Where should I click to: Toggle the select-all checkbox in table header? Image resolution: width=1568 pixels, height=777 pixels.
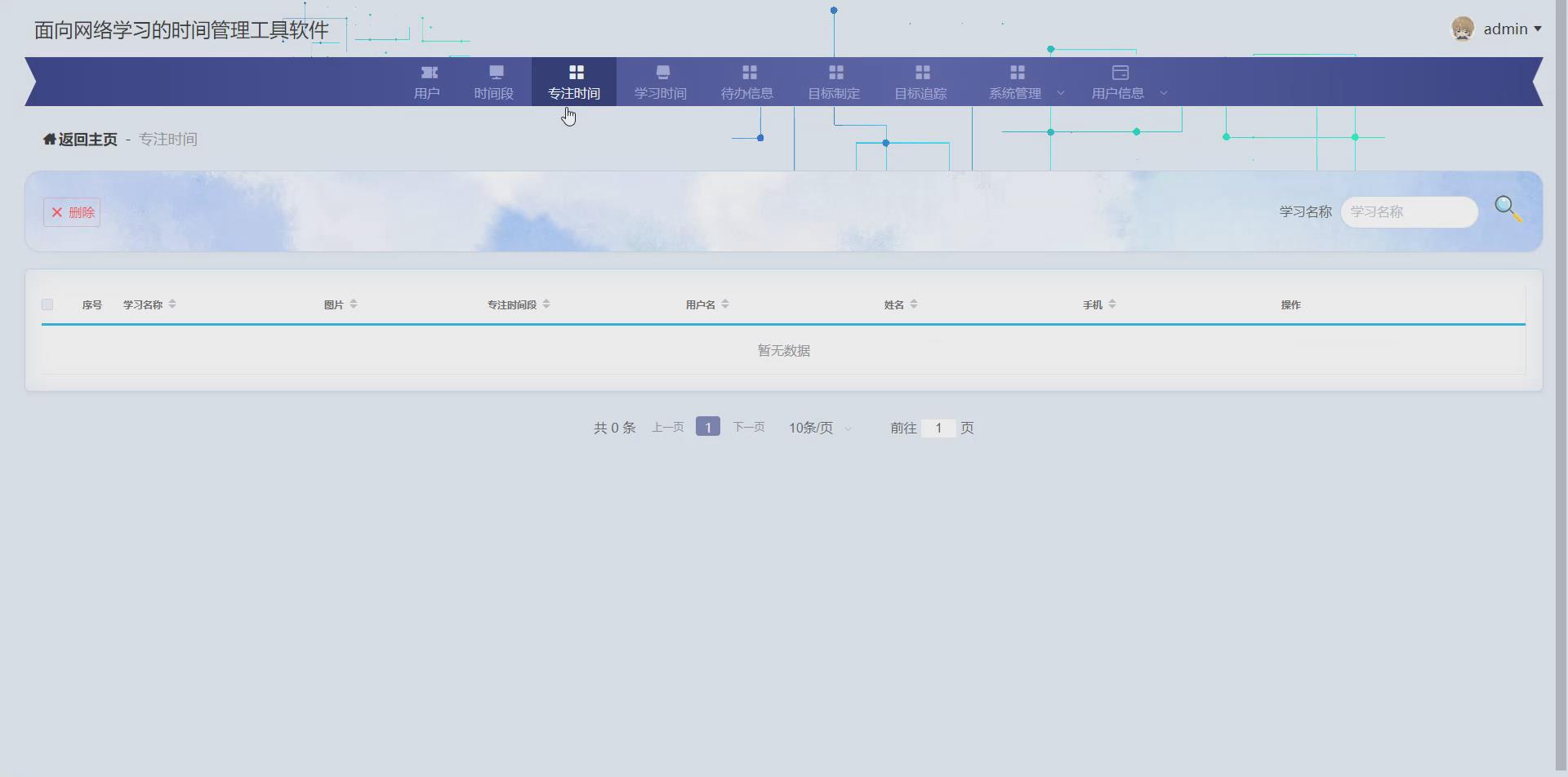pos(47,304)
